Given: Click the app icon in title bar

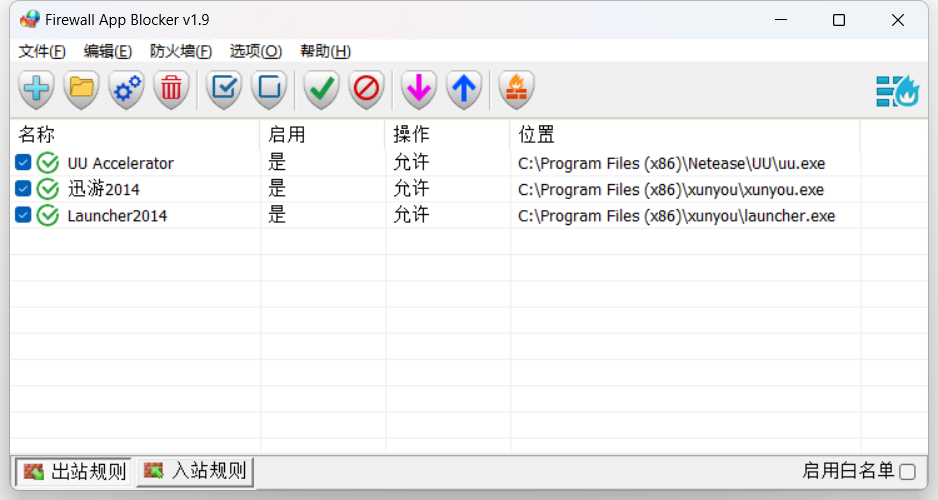Looking at the screenshot, I should point(29,20).
